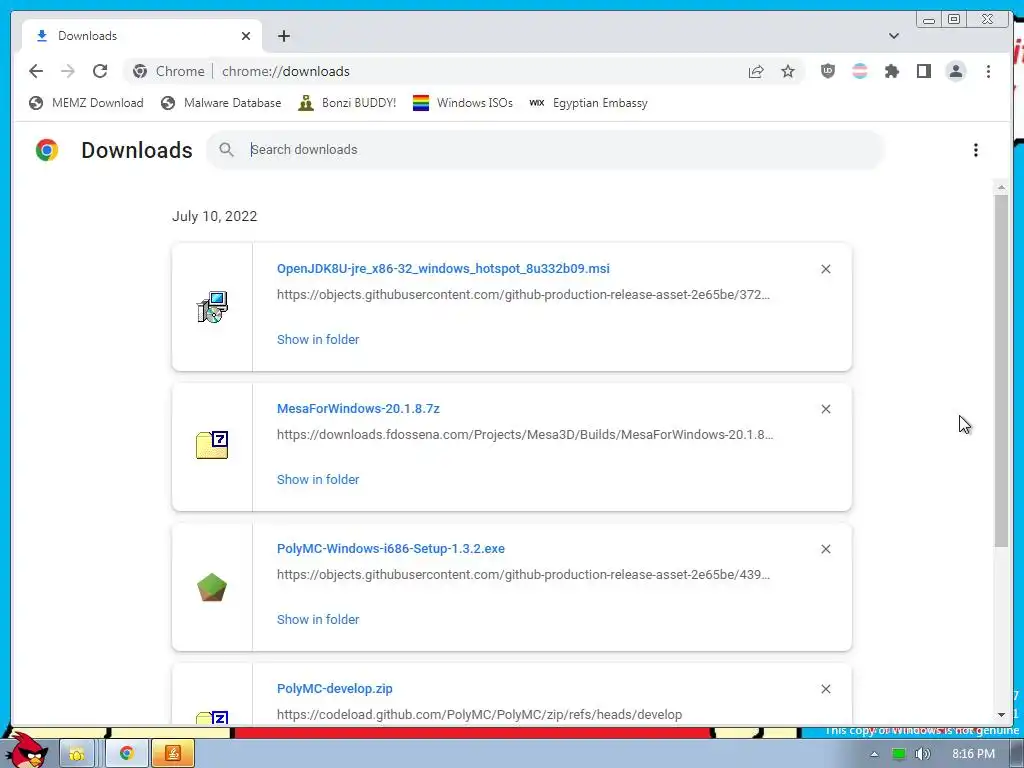This screenshot has height=768, width=1024.
Task: Open the share page icon in address bar
Action: coord(756,71)
